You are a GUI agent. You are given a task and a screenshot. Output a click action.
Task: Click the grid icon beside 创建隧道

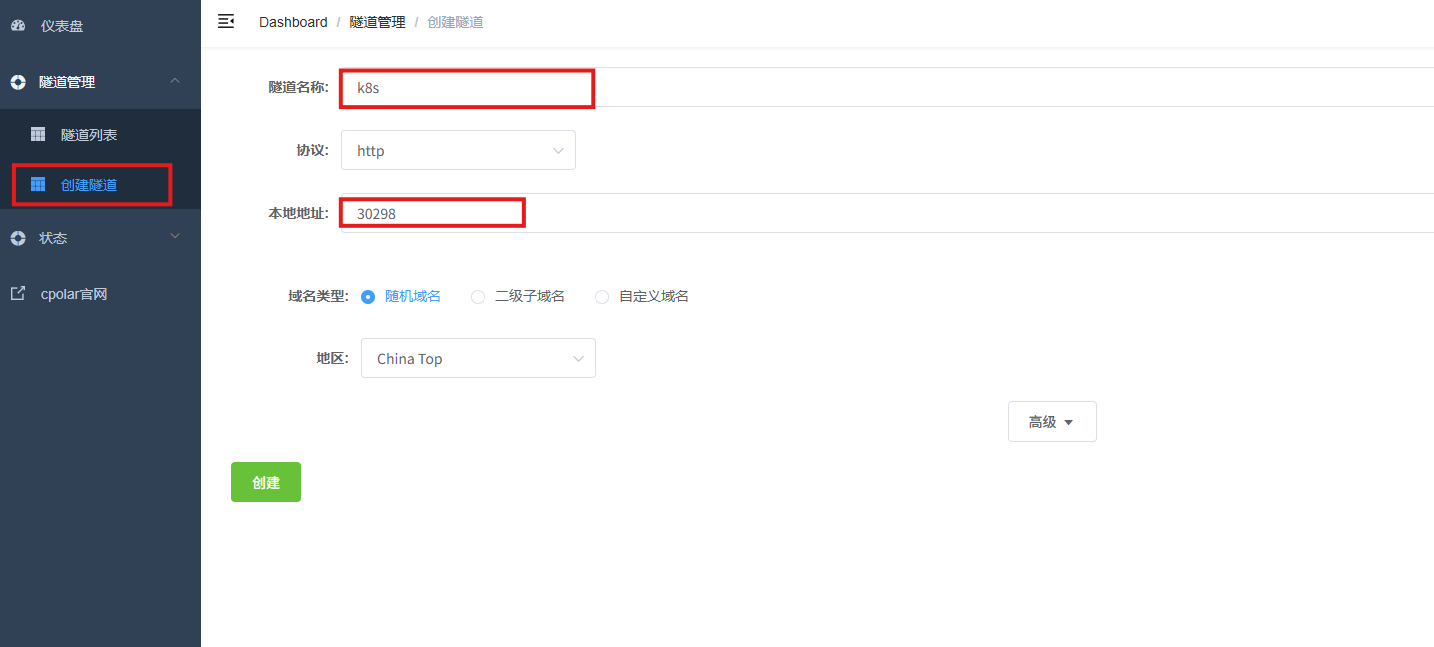(x=38, y=184)
